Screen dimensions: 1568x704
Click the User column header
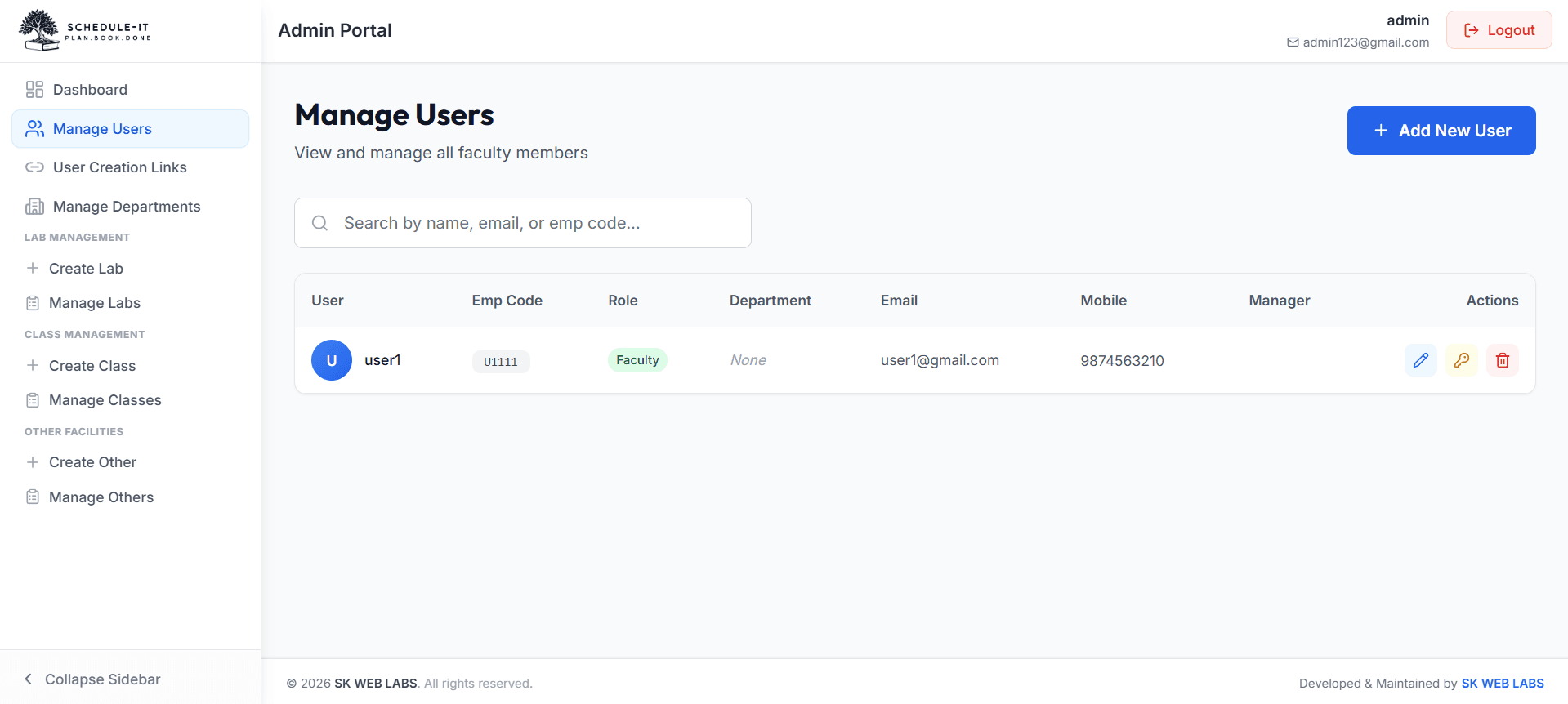[327, 301]
